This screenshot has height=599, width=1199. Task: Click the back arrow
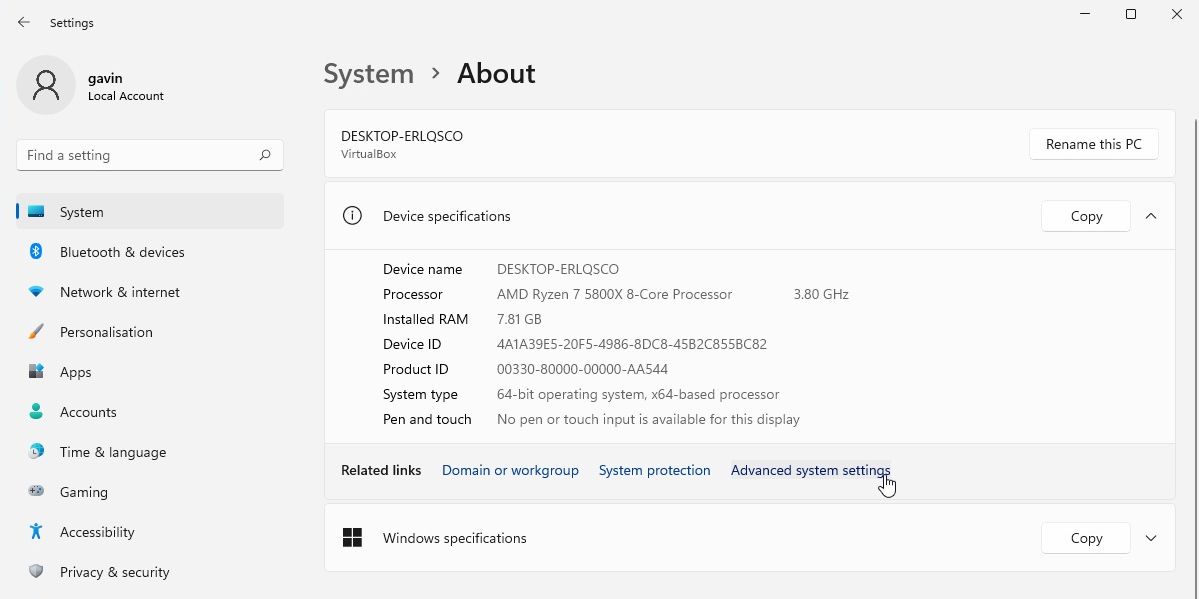tap(23, 22)
